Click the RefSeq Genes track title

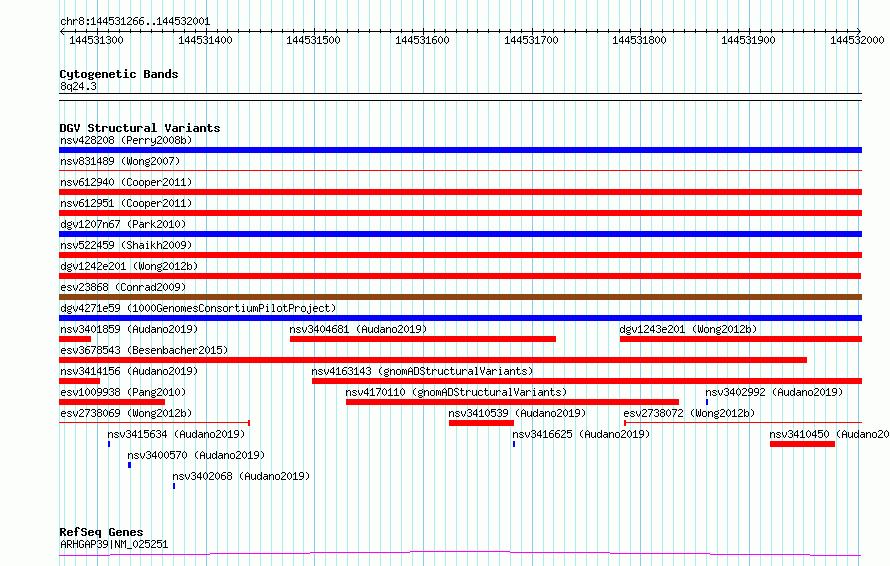pyautogui.click(x=101, y=532)
